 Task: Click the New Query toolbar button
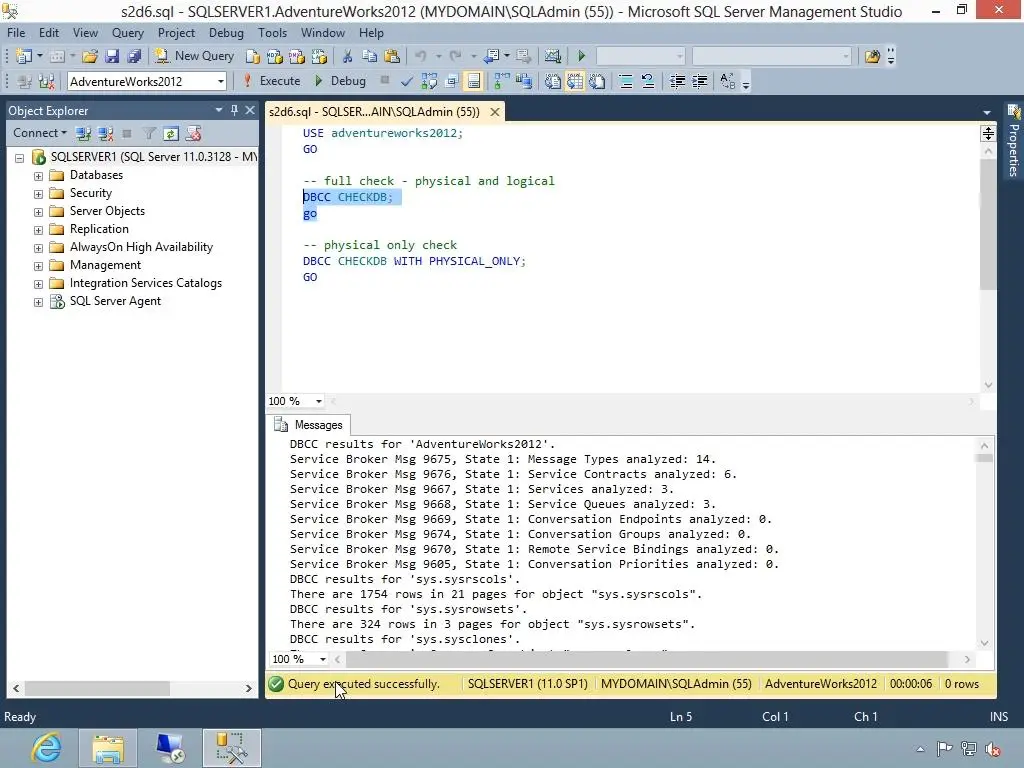(195, 56)
